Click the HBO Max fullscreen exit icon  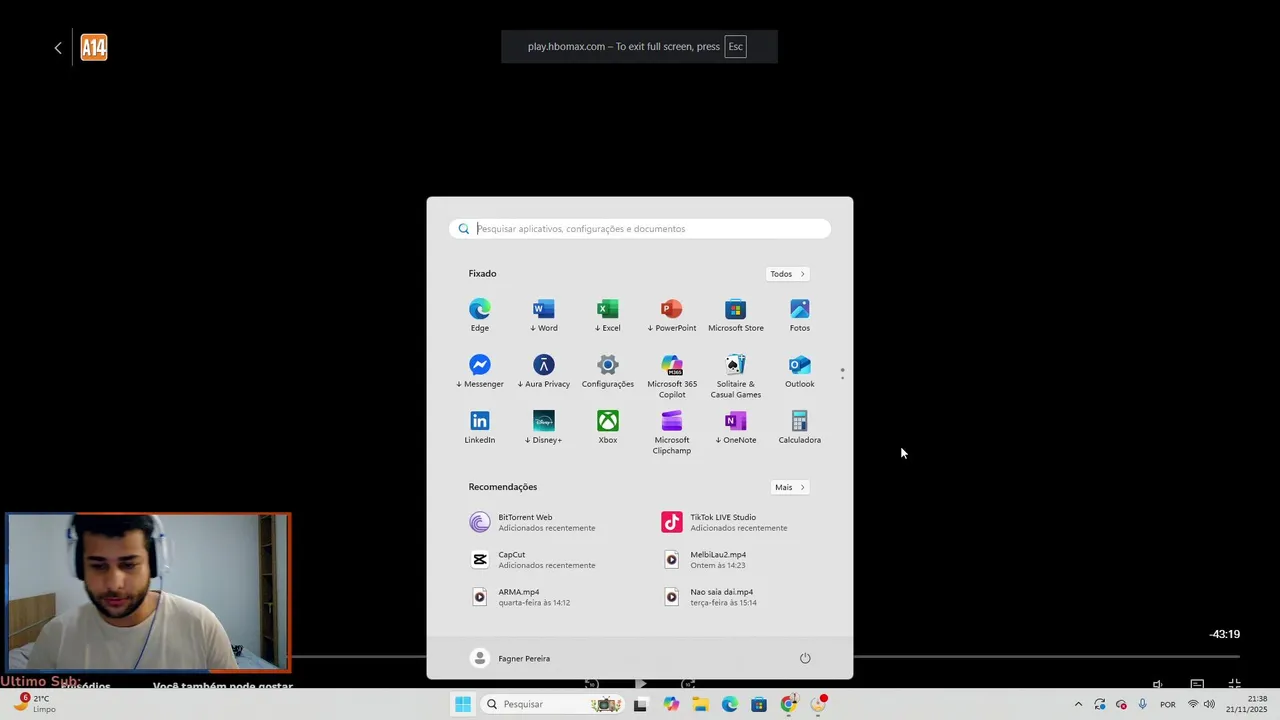pos(1235,684)
